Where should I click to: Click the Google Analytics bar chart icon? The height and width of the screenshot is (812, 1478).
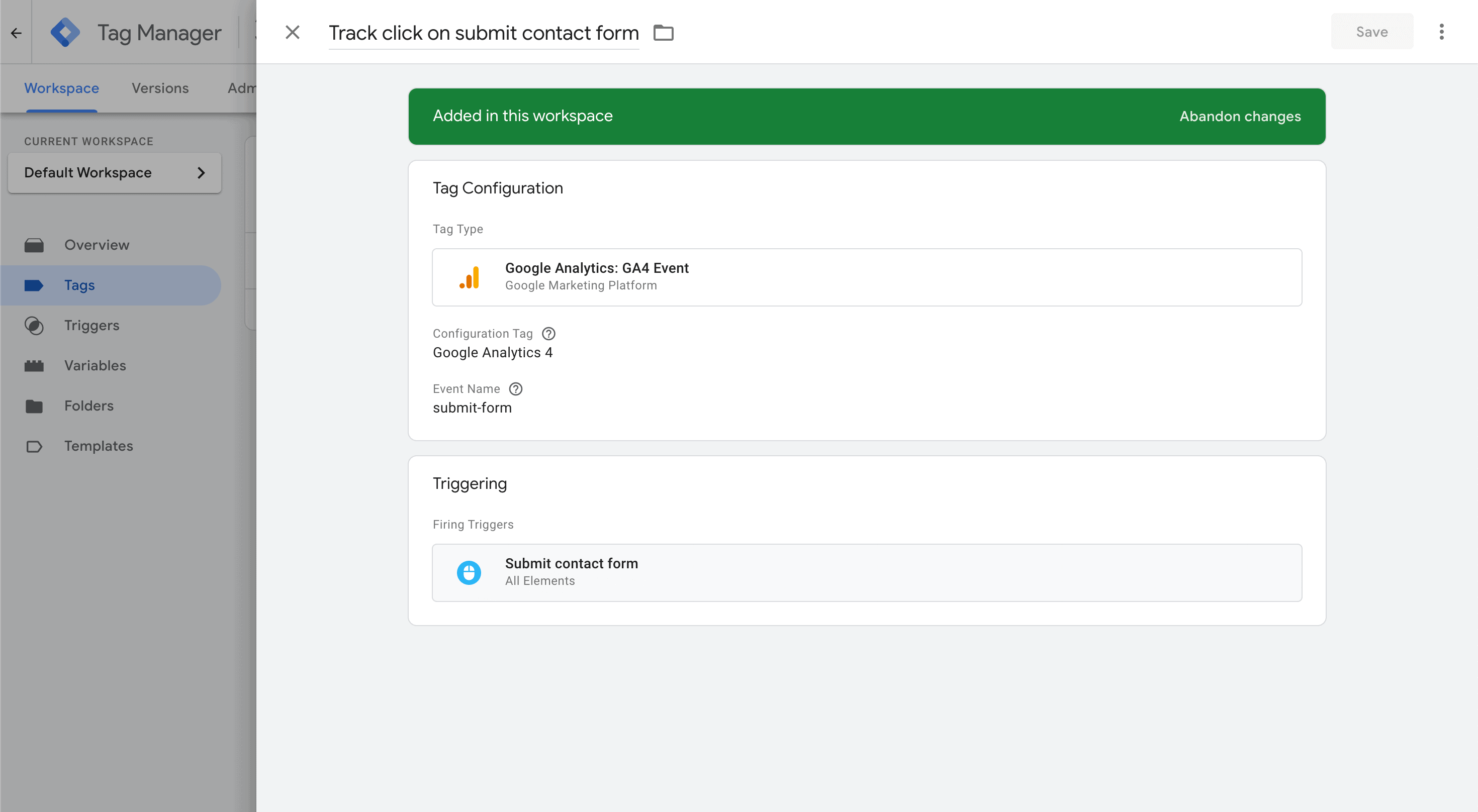click(470, 277)
